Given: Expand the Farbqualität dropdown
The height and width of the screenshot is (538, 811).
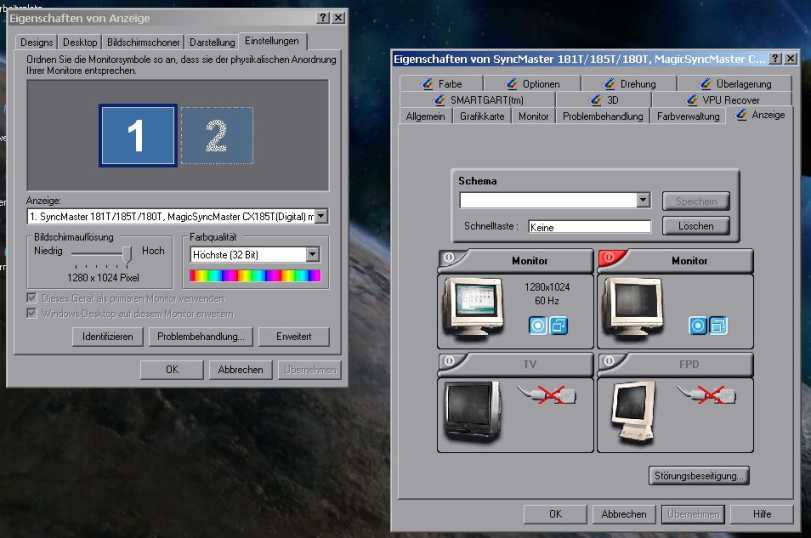Looking at the screenshot, I should pos(312,255).
